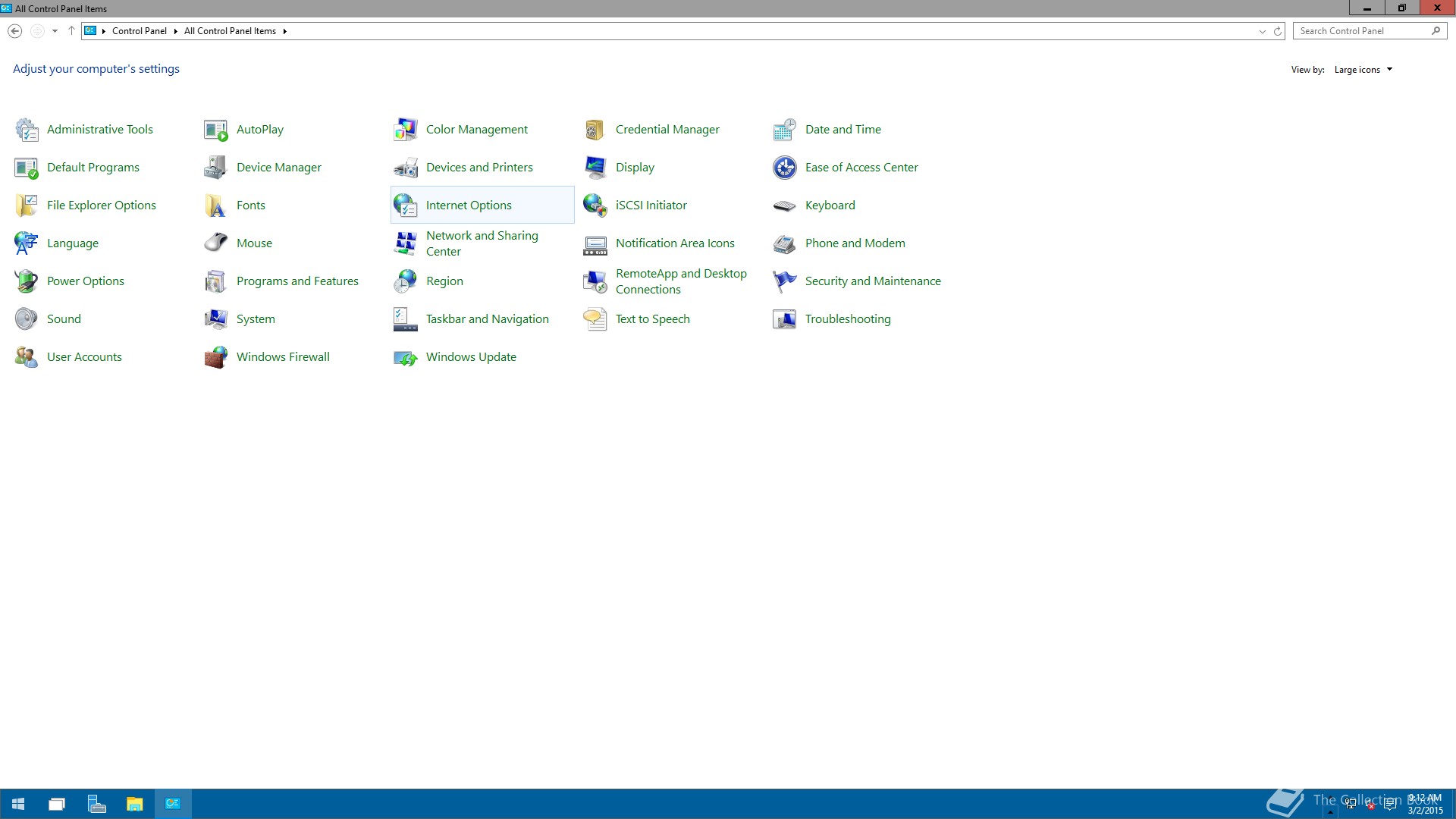Screen dimensions: 1456x819
Task: Open the Keyboard icon
Action: pos(785,206)
